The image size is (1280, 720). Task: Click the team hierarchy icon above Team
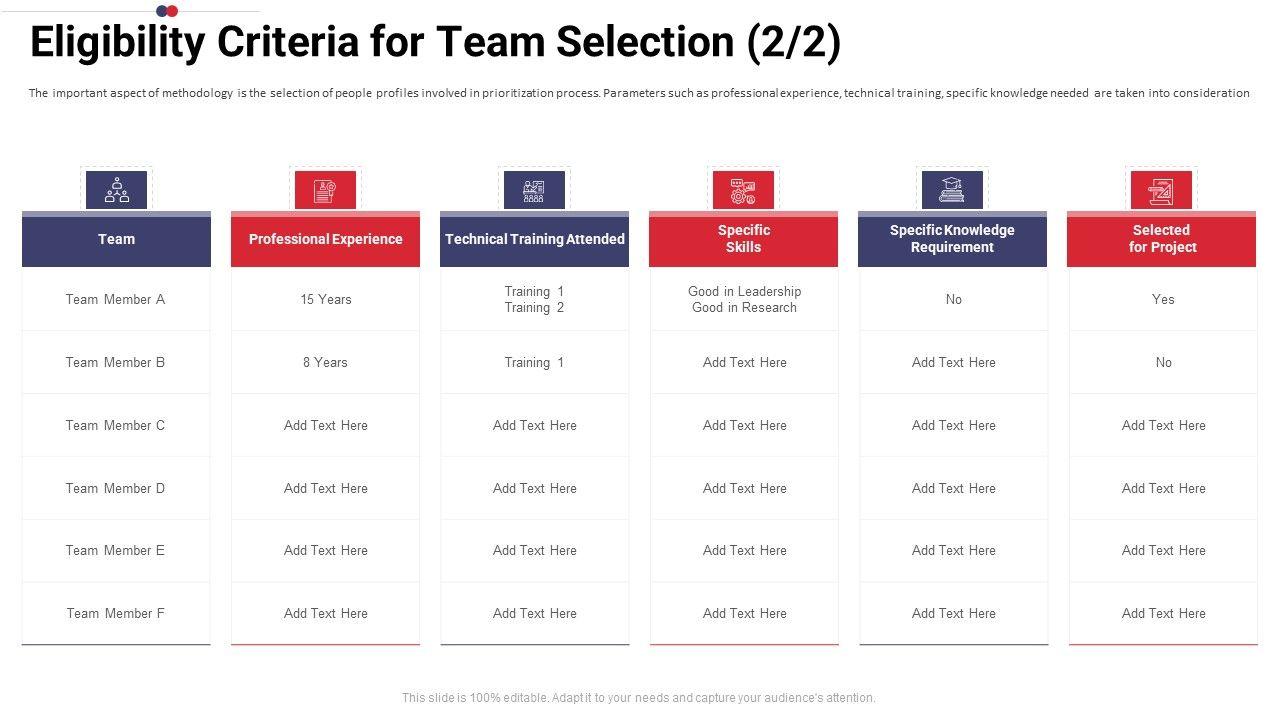coord(117,190)
